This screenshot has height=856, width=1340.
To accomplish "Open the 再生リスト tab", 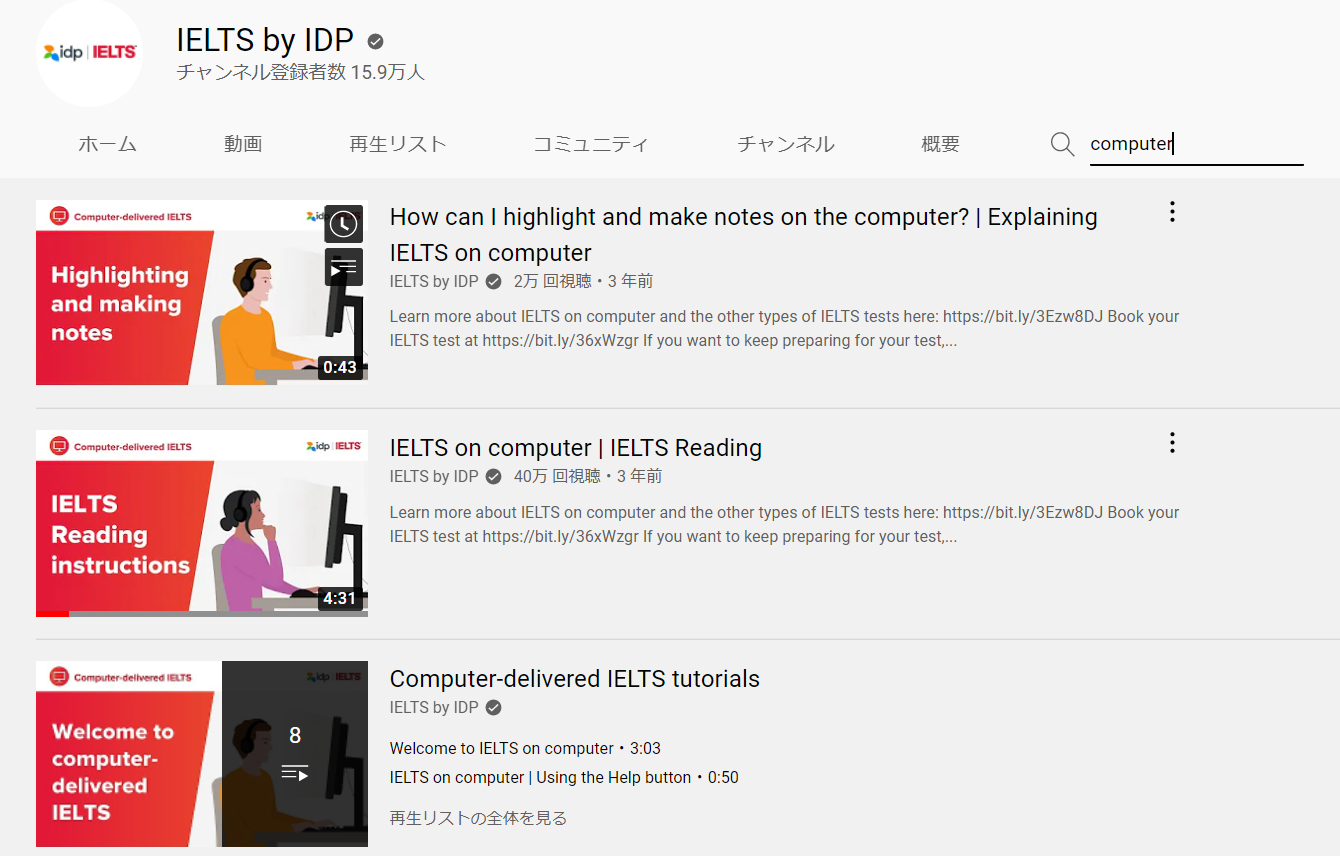I will (x=397, y=144).
